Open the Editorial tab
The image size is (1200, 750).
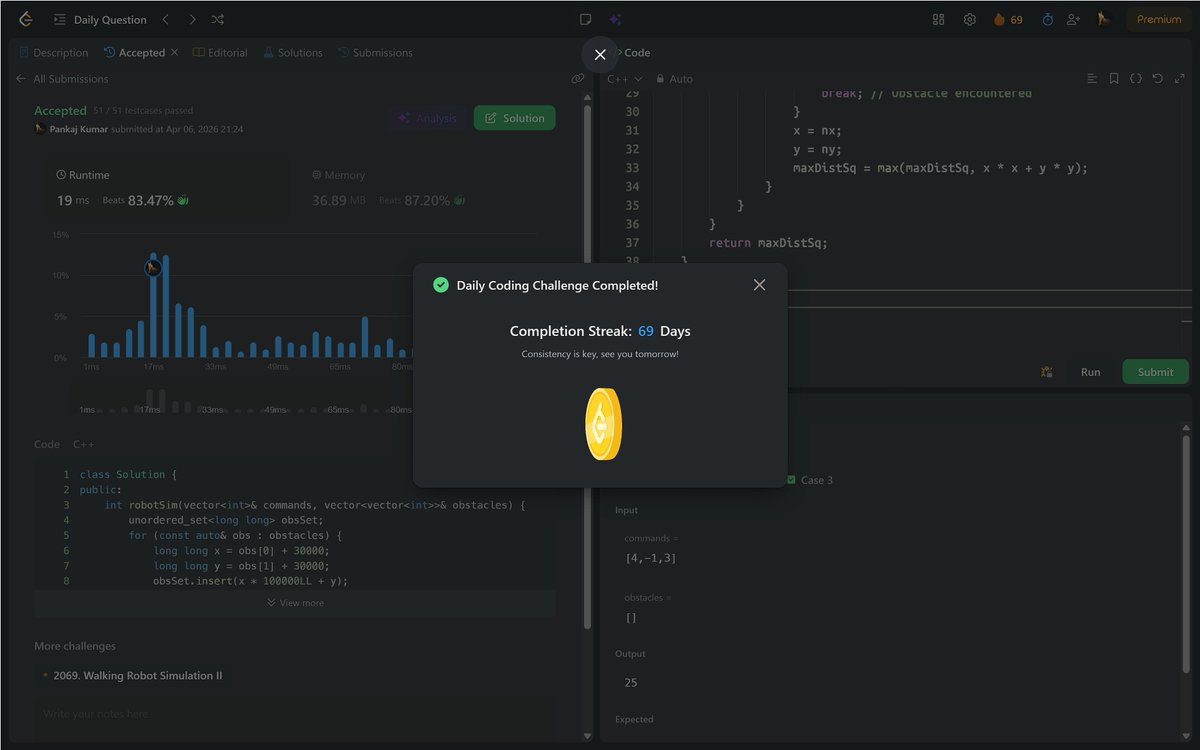tap(220, 53)
